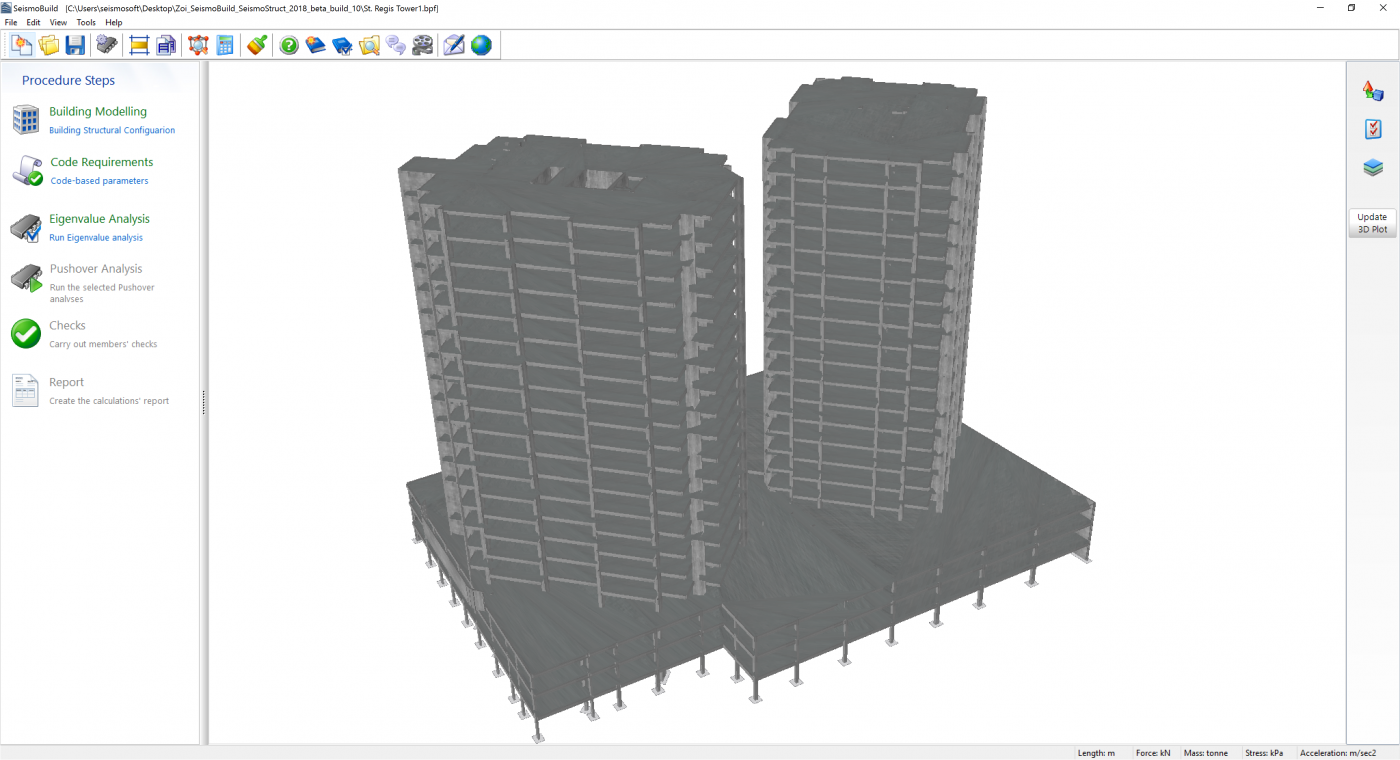Click the layers stack icon on the right
The image size is (1400, 760).
pos(1373,168)
